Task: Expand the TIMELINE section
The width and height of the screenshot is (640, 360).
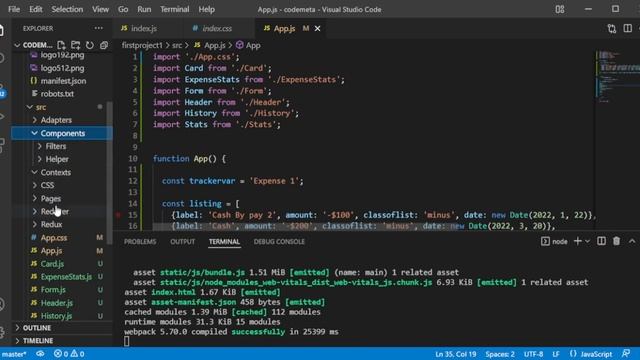Action: (38, 340)
